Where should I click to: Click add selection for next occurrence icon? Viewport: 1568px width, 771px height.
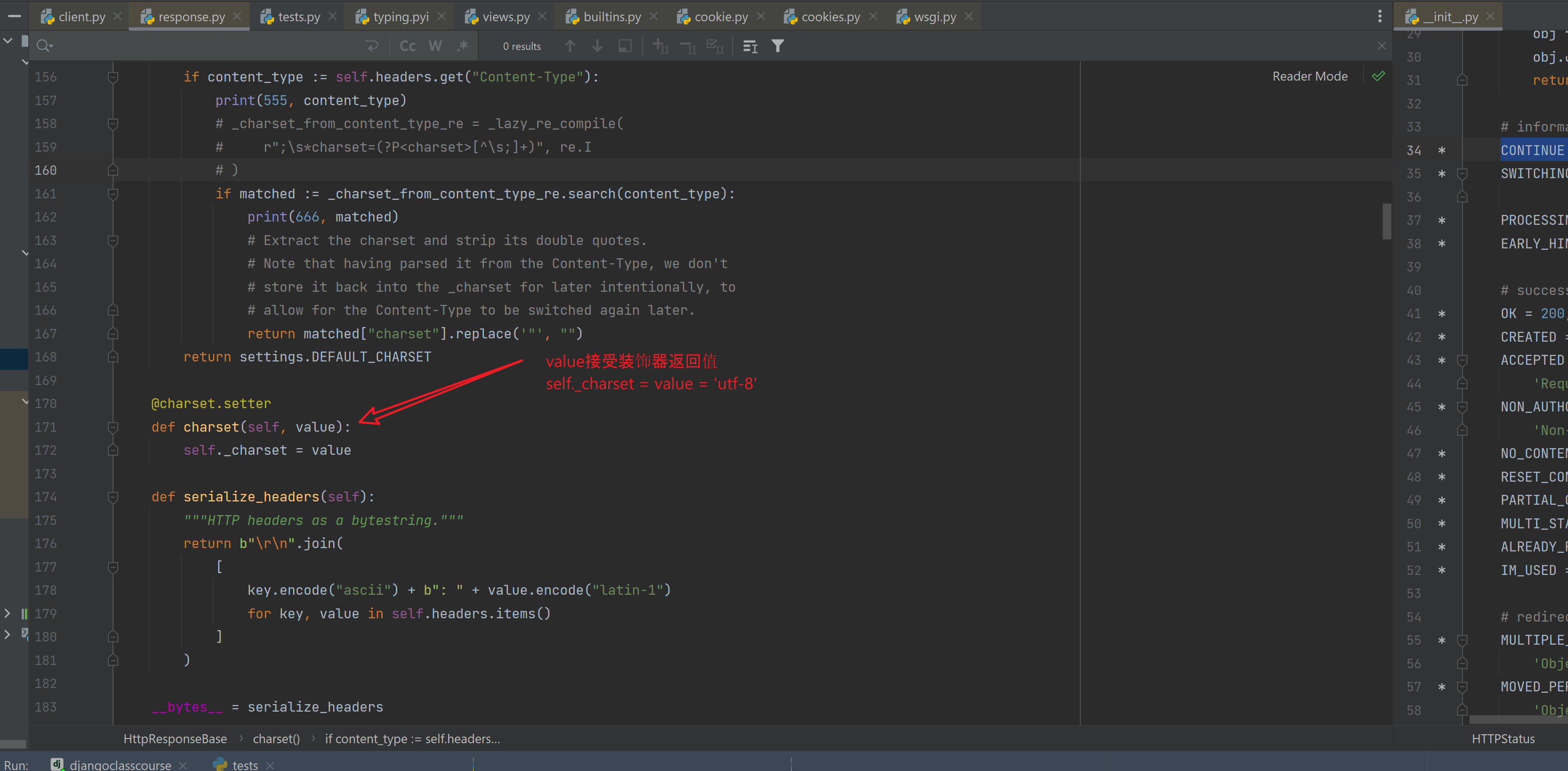661,46
